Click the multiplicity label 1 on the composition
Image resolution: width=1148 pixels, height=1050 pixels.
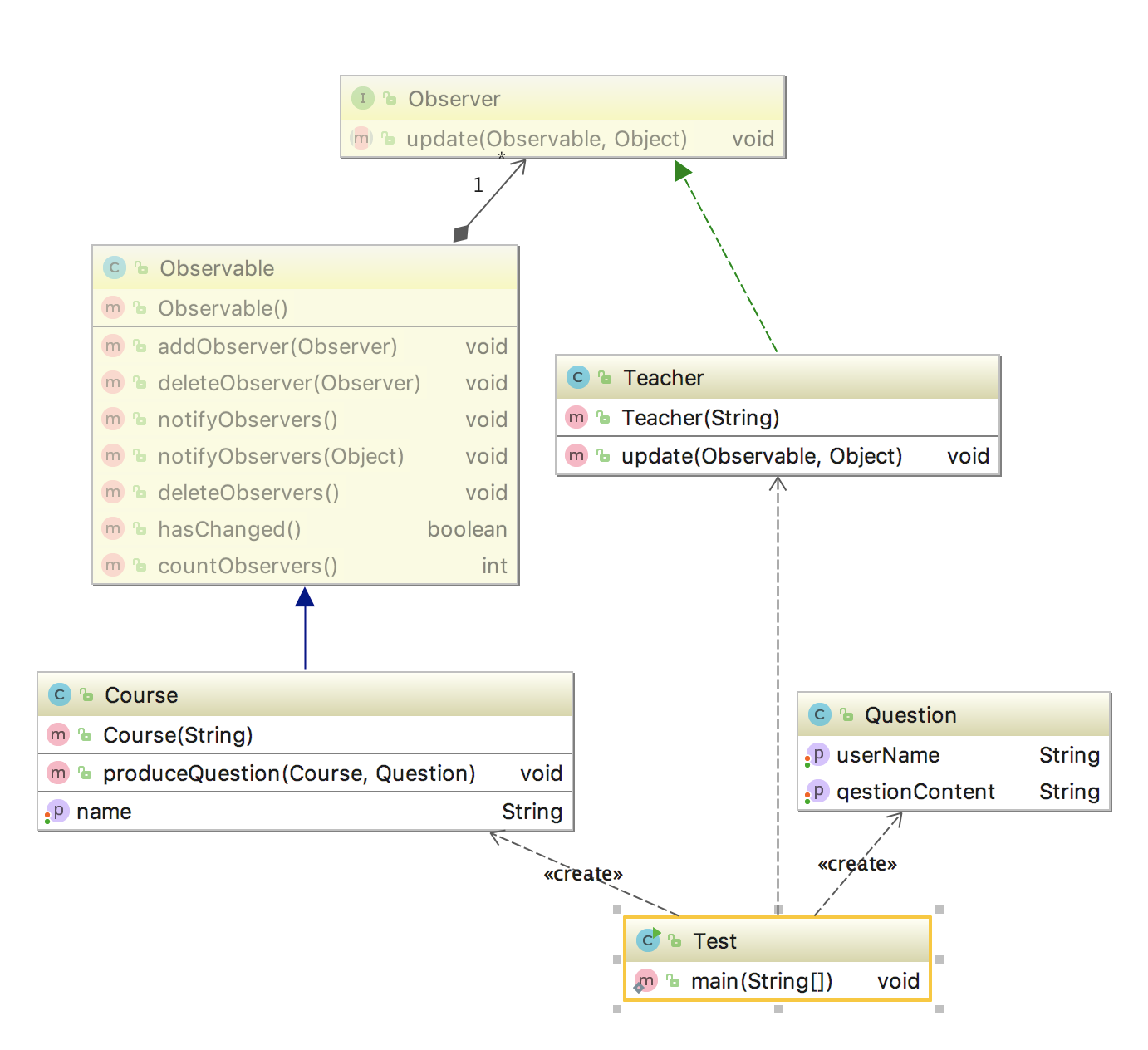pos(478,185)
